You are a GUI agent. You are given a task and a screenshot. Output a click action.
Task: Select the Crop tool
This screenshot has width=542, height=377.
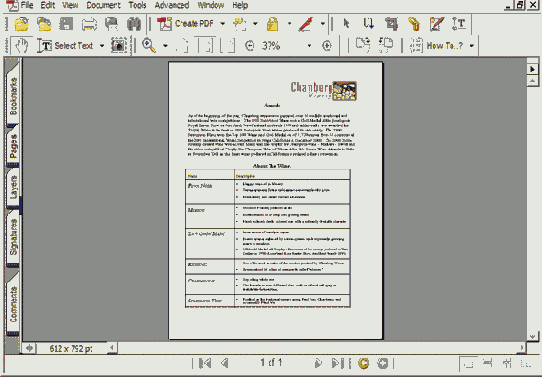tap(391, 23)
